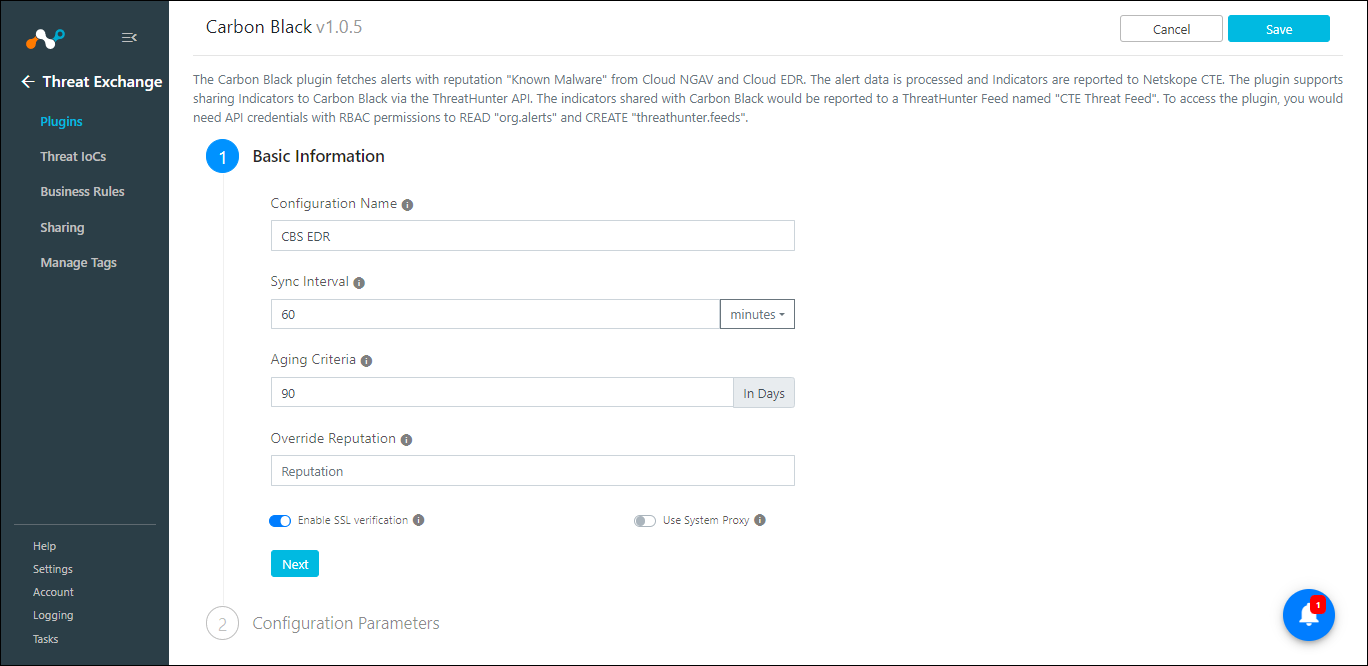The width and height of the screenshot is (1368, 666).
Task: Show the Override Reputation info icon
Action: [x=406, y=440]
